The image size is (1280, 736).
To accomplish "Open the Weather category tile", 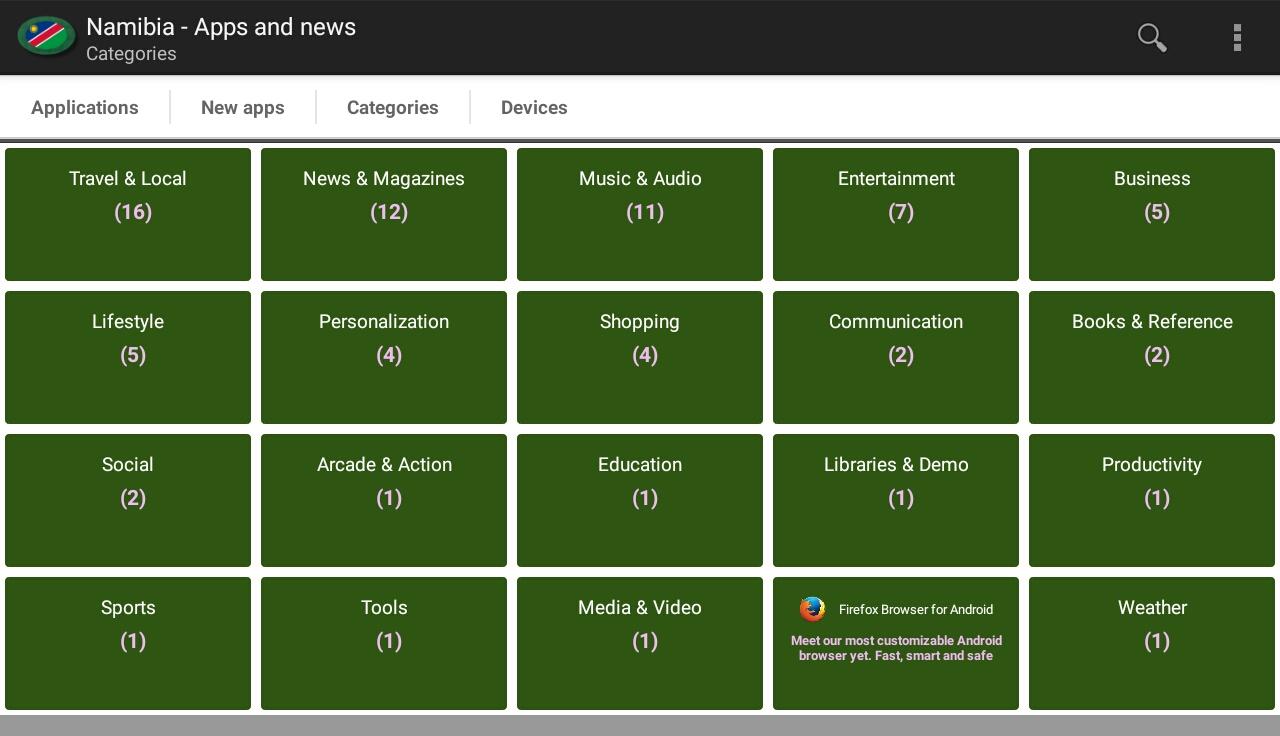I will (1152, 643).
